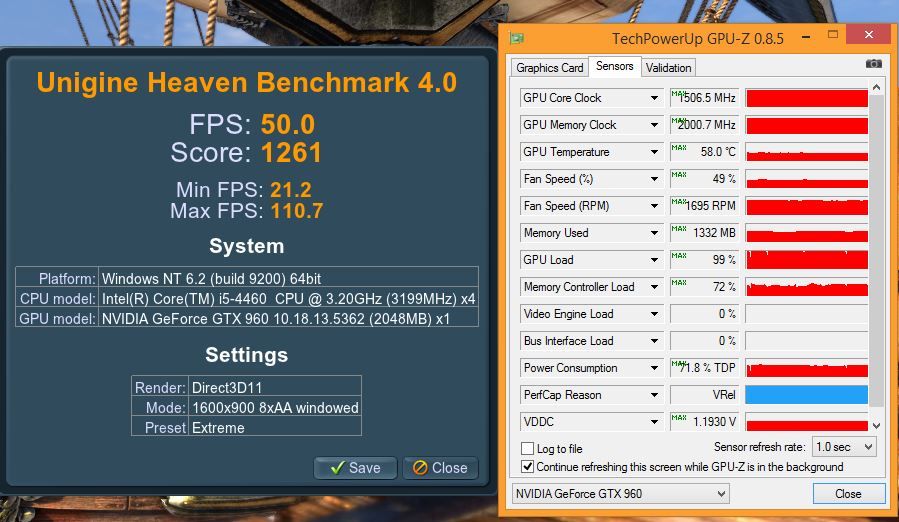The image size is (899, 522).
Task: Click the Power Consumption history graph
Action: 807,368
